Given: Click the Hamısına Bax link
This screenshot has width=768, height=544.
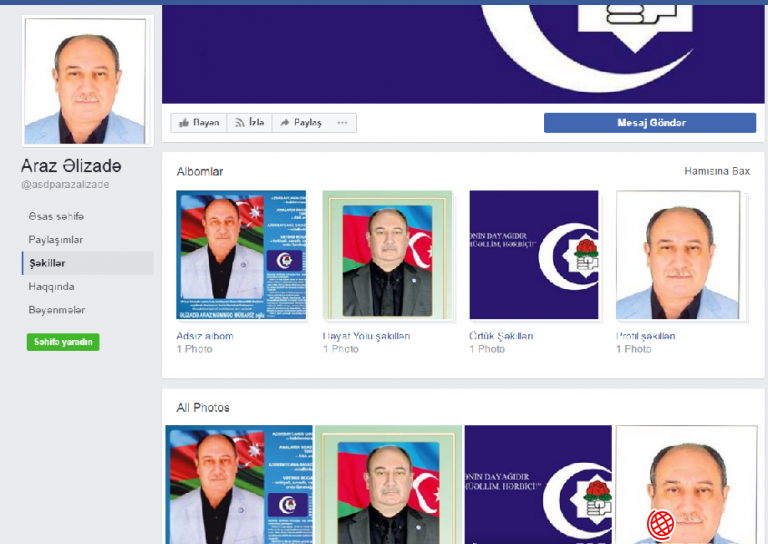Looking at the screenshot, I should [716, 171].
